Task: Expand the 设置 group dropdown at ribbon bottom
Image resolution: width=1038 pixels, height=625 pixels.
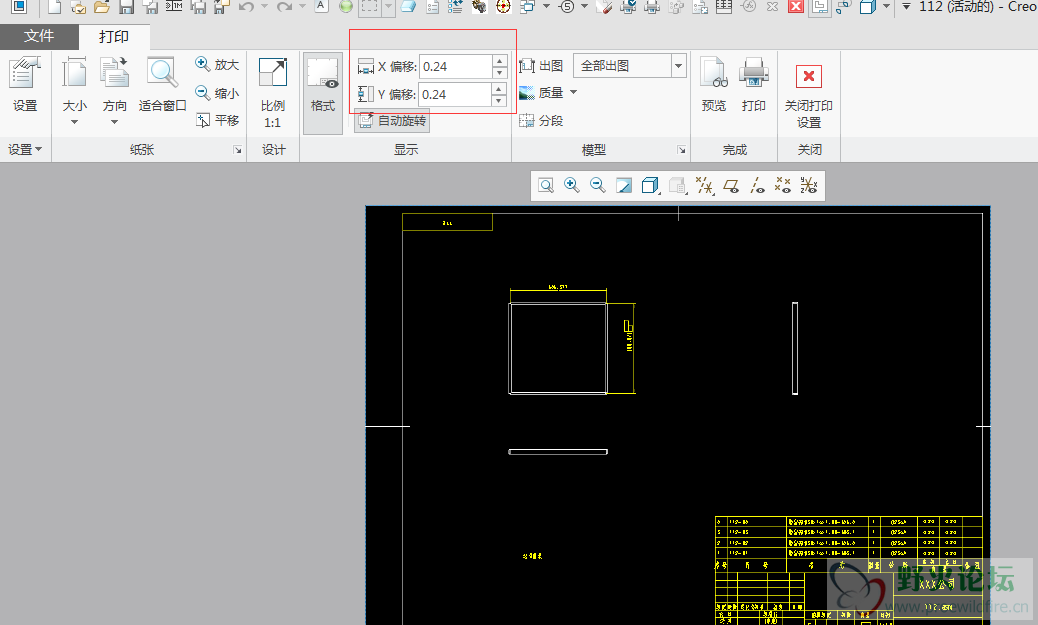Action: tap(25, 150)
